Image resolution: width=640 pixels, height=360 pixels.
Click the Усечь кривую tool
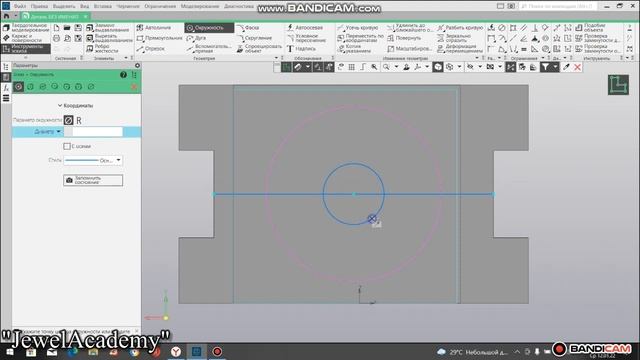point(358,28)
